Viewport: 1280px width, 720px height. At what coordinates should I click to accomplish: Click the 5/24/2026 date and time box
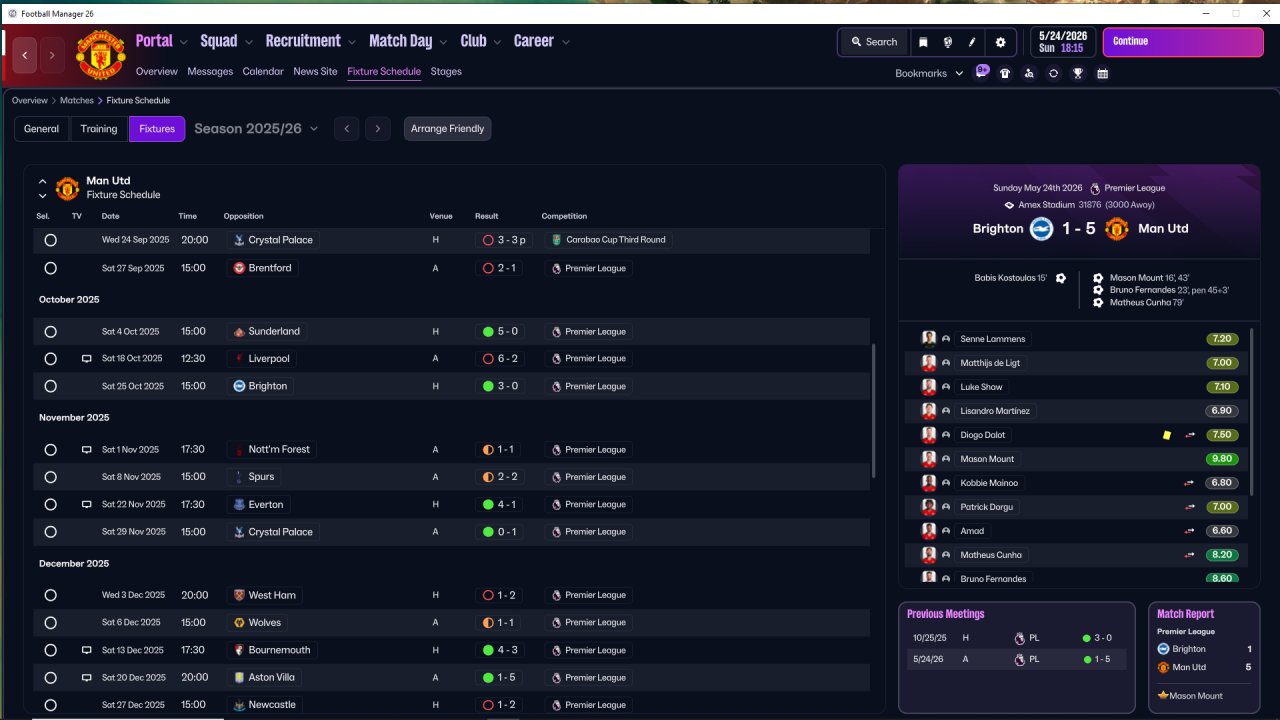pyautogui.click(x=1062, y=42)
